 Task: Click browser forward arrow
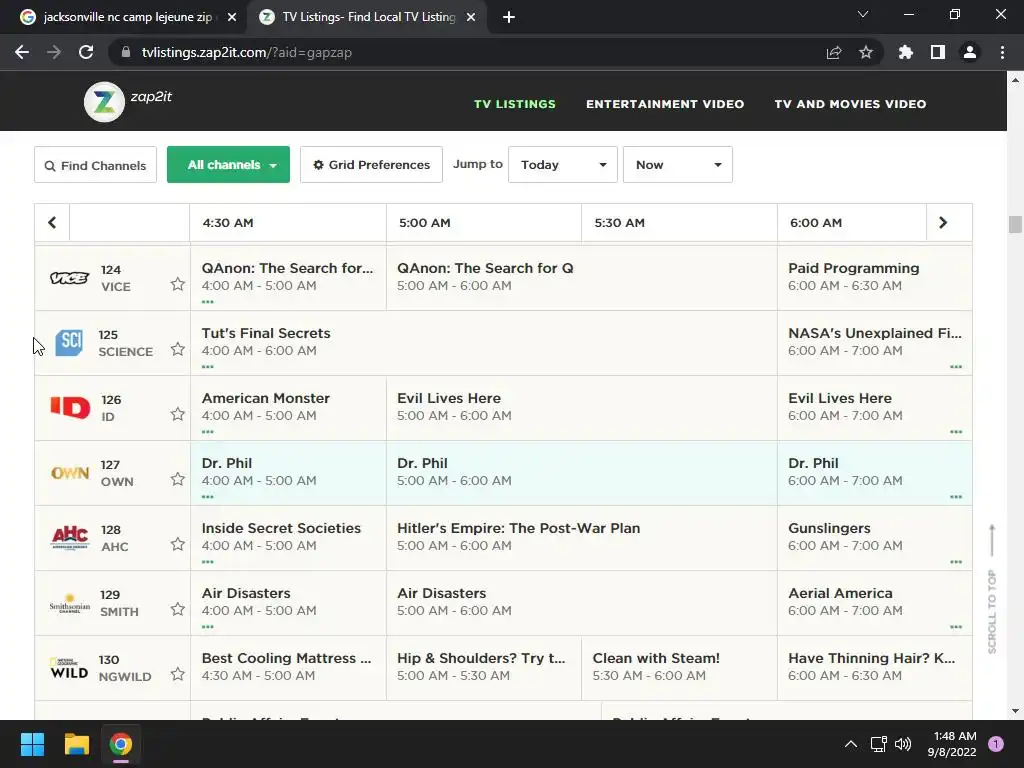pyautogui.click(x=54, y=52)
